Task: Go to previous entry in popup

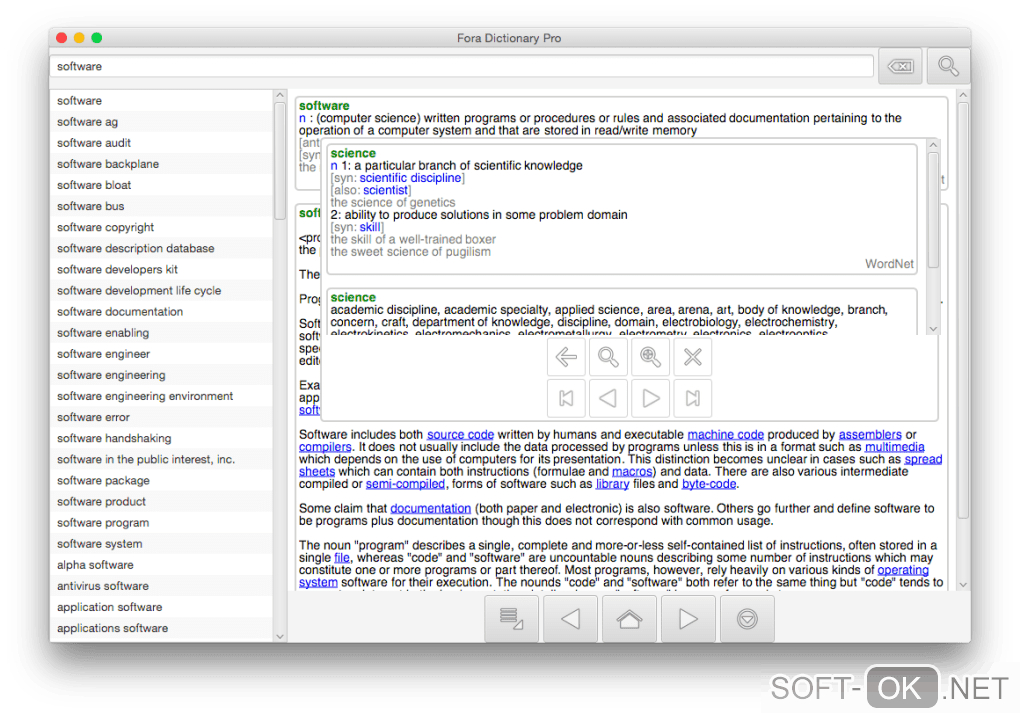Action: (608, 398)
